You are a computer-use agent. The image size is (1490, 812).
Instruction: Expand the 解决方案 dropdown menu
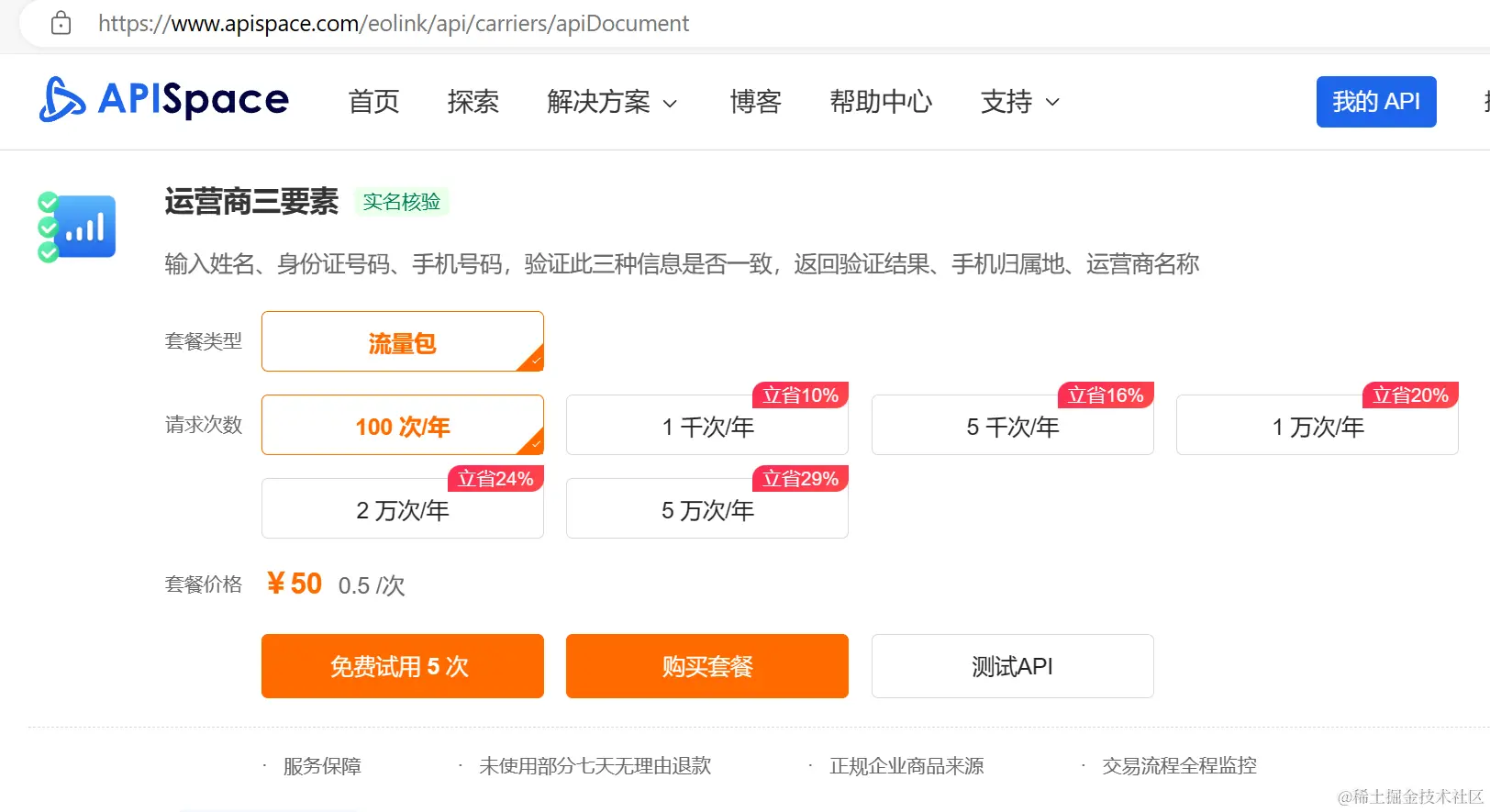pos(612,102)
